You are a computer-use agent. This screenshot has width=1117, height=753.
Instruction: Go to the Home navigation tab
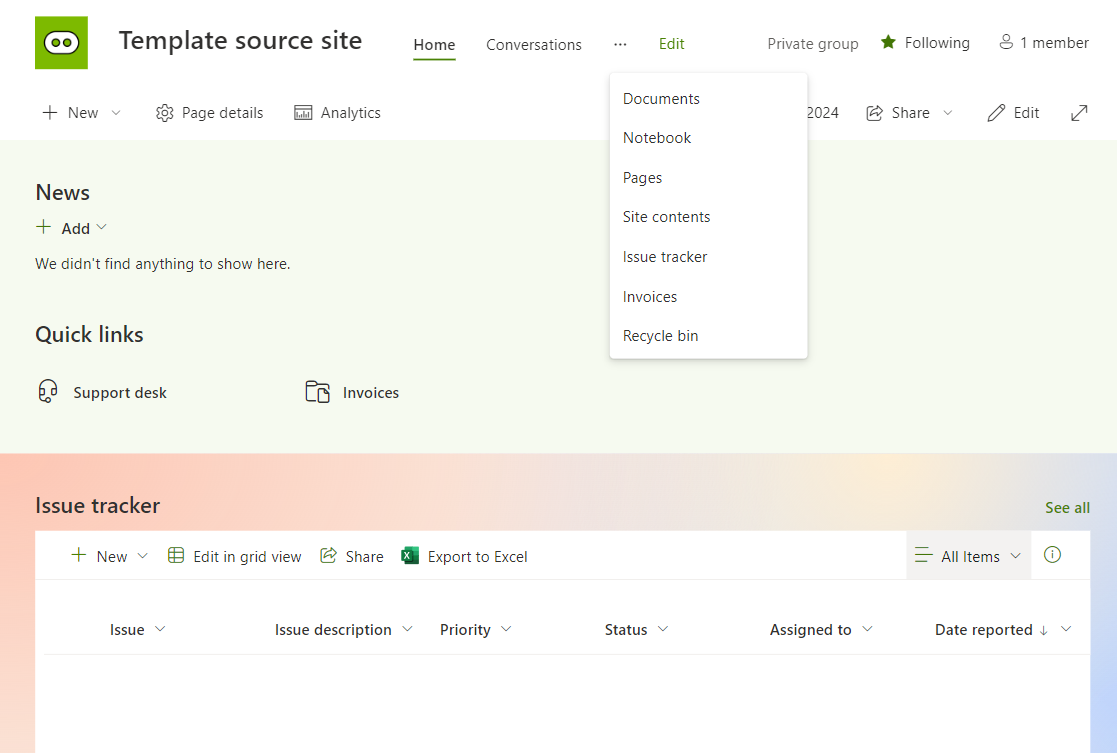(435, 44)
